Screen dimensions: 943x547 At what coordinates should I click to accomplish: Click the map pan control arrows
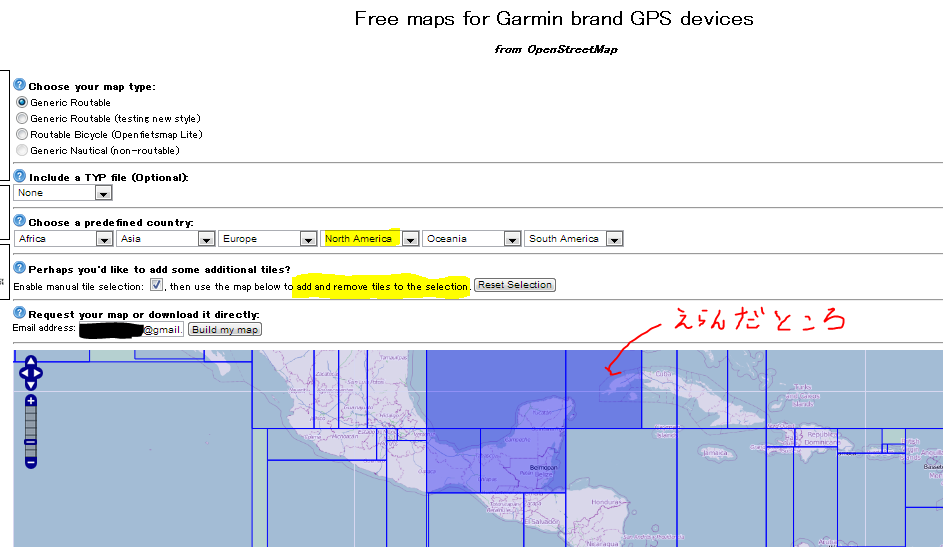[31, 373]
